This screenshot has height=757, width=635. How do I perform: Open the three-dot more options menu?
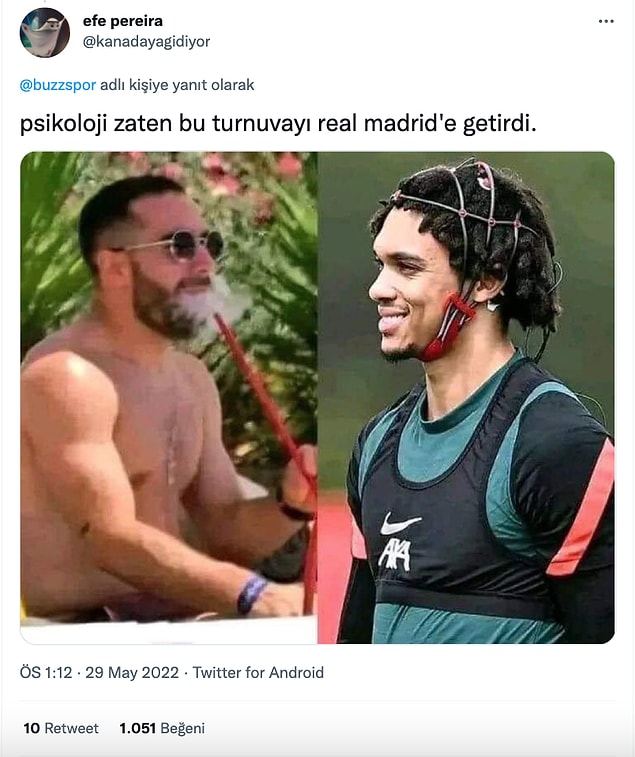pos(606,21)
